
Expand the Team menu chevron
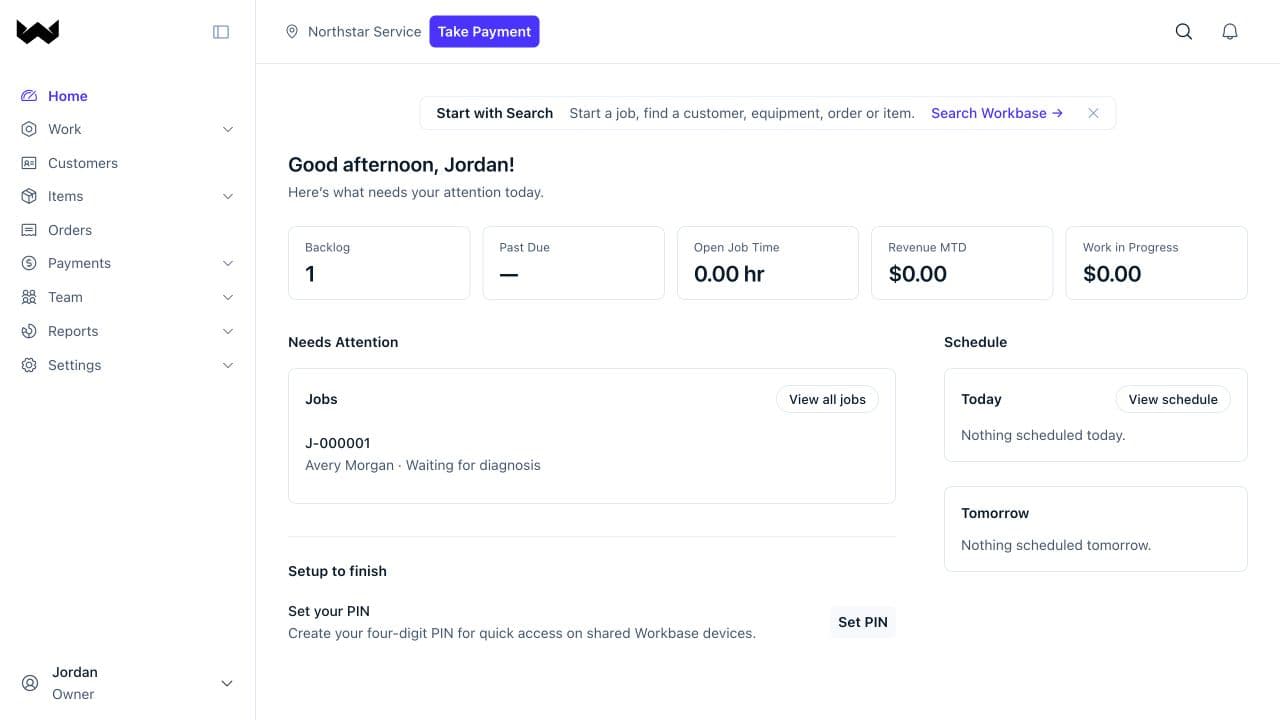[227, 297]
